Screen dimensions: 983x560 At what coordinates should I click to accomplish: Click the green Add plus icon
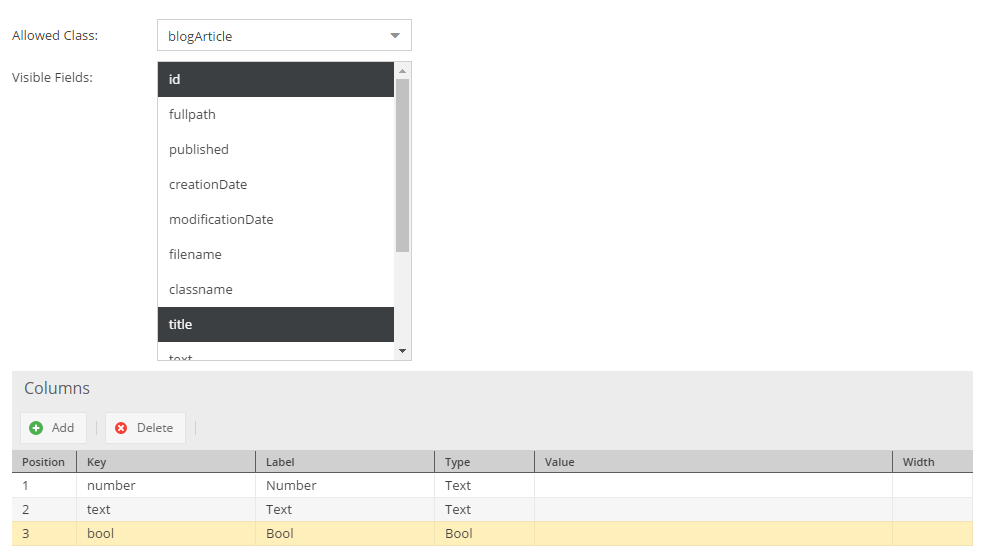pos(36,428)
